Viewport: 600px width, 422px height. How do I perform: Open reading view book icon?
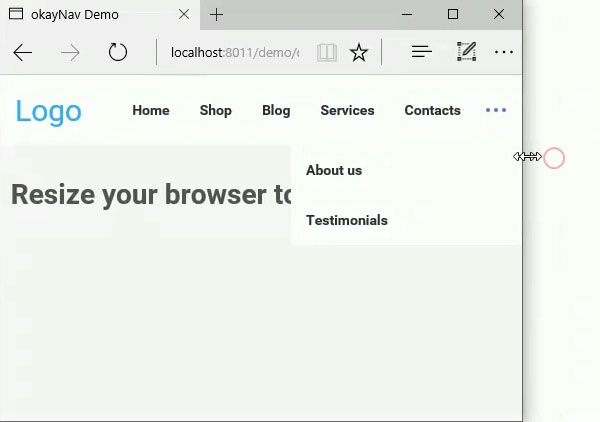point(327,52)
